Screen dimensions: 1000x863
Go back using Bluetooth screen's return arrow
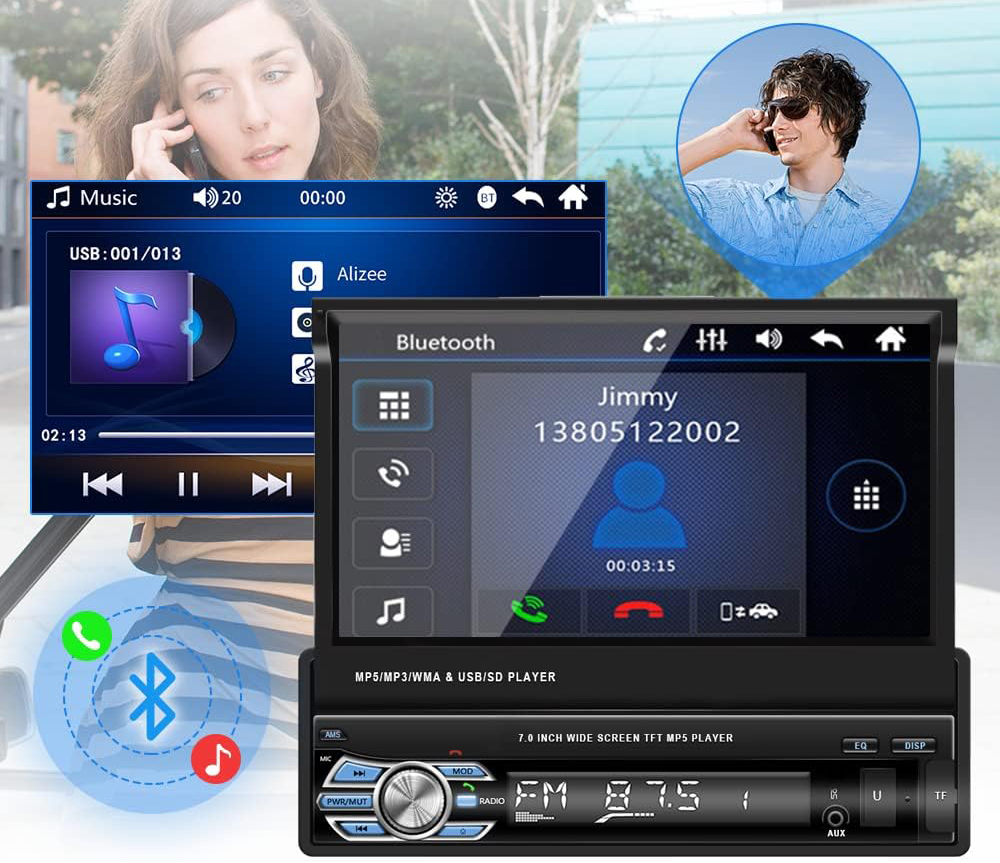826,340
